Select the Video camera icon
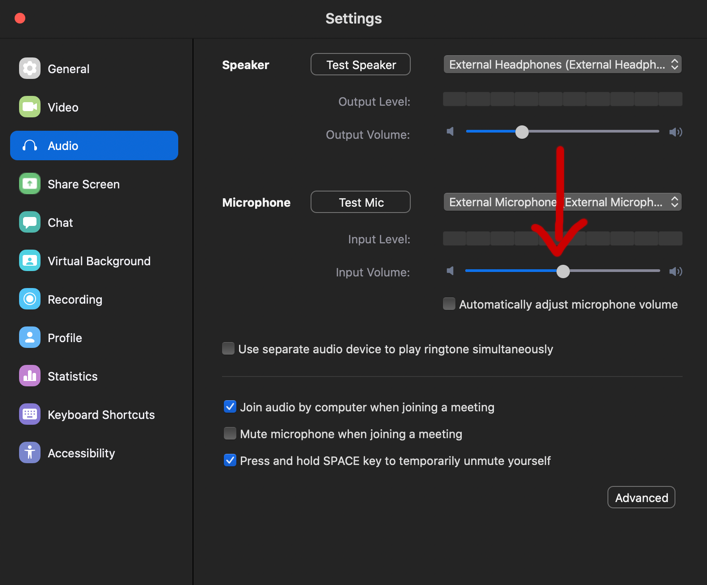The width and height of the screenshot is (707, 585). coord(30,107)
